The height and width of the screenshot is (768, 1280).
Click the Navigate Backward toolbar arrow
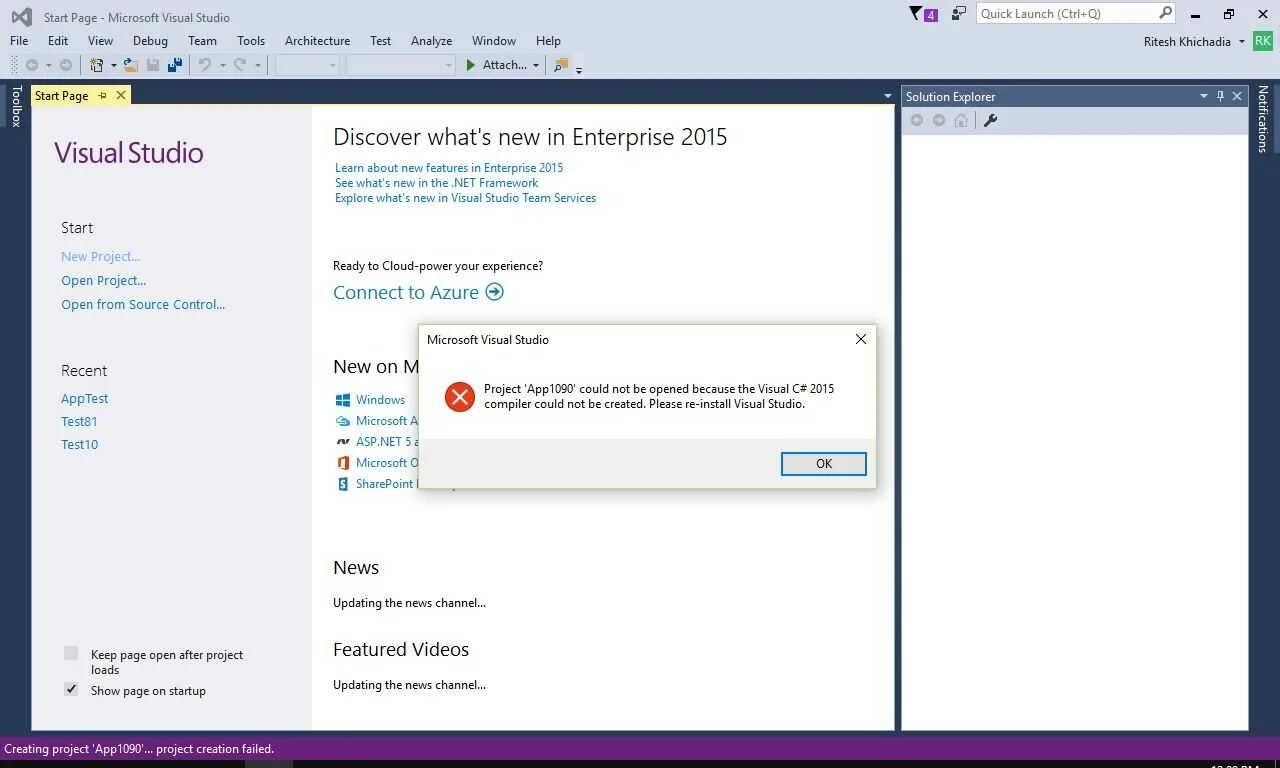(x=32, y=65)
